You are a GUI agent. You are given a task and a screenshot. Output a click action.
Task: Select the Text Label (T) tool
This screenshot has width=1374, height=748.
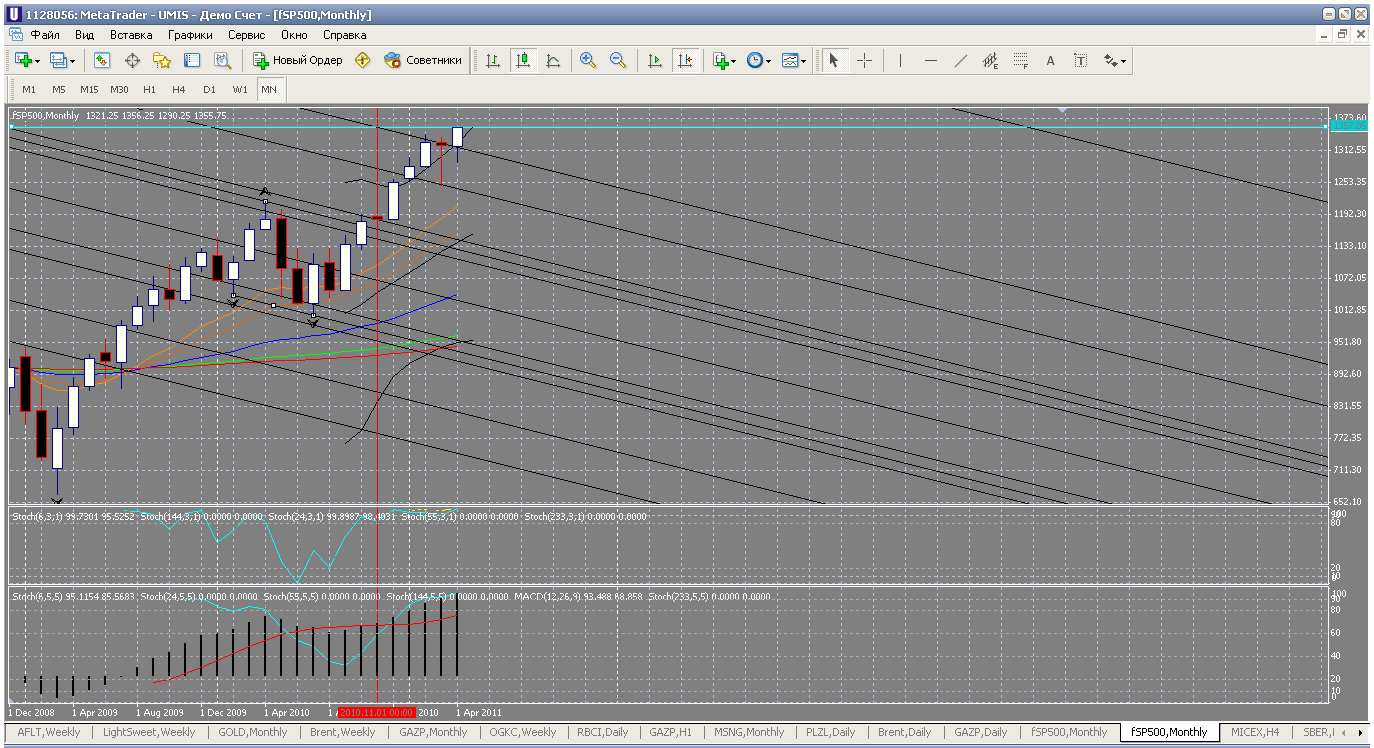(1081, 61)
